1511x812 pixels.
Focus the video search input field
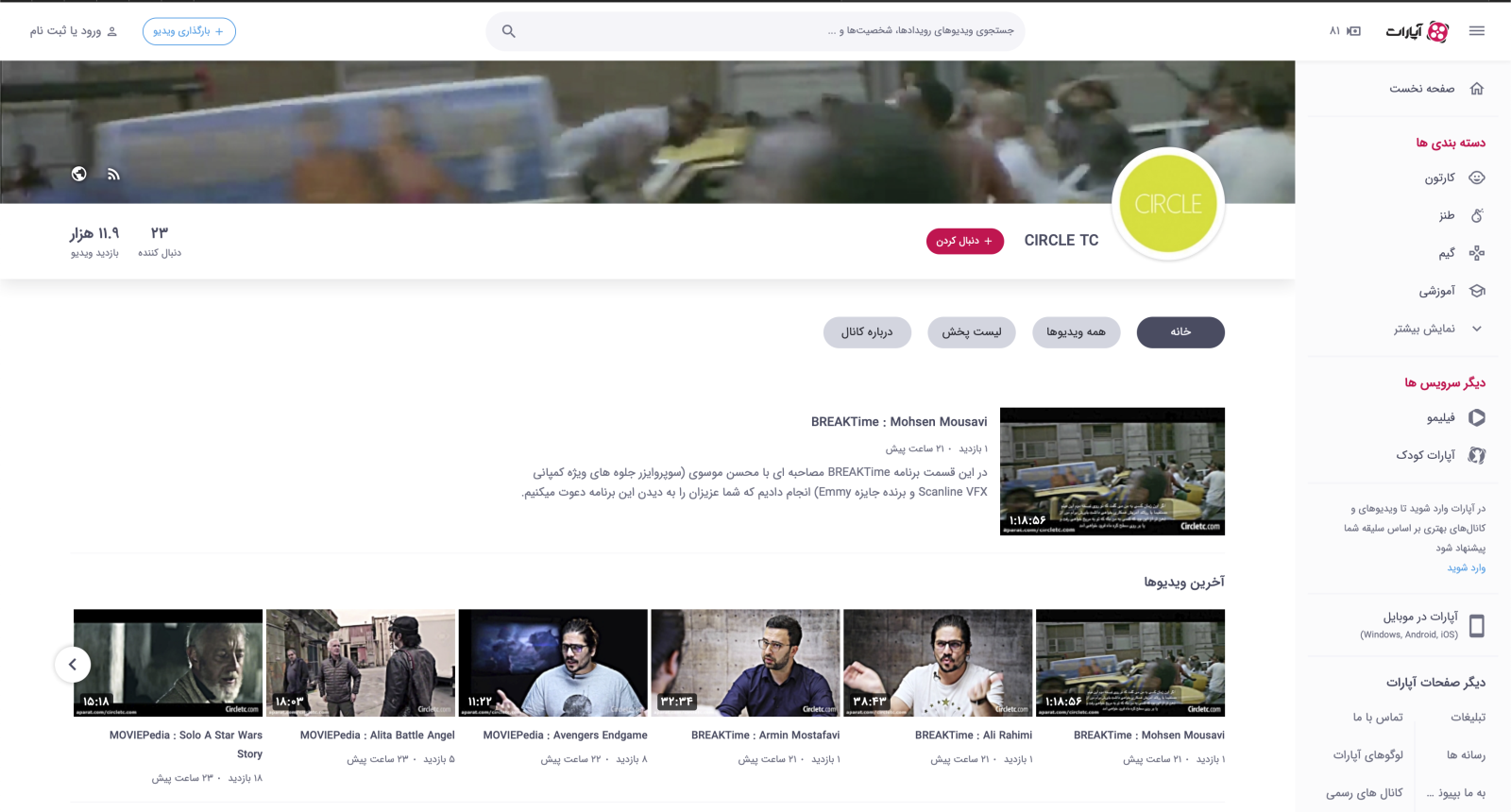(755, 31)
